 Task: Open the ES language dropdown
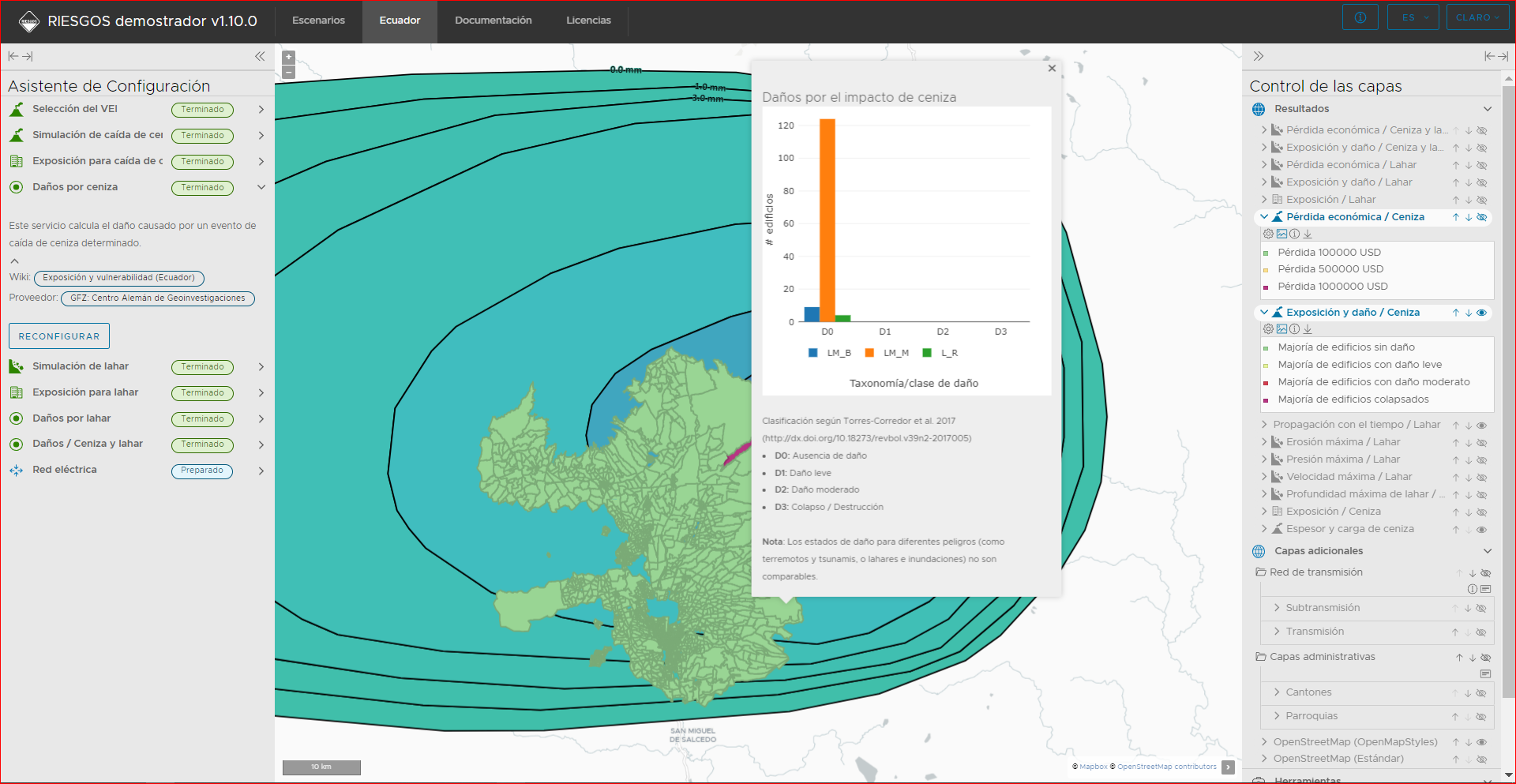(x=1413, y=17)
